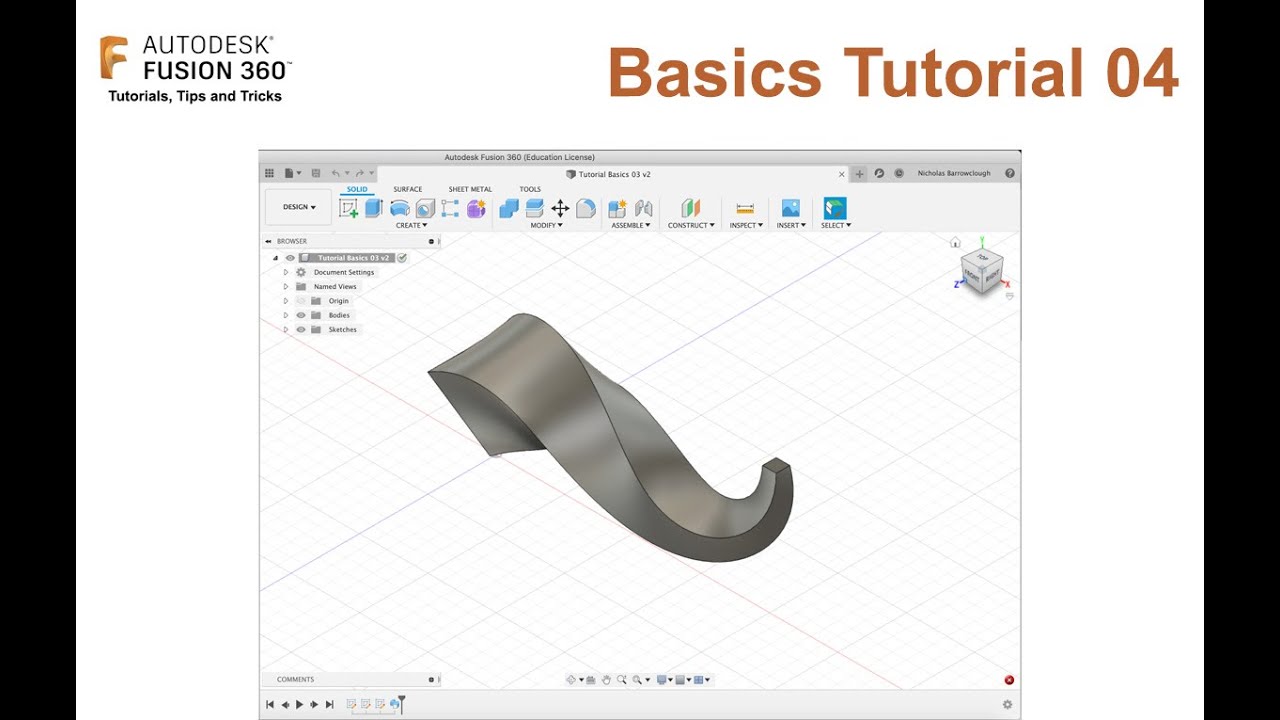
Task: Toggle activate radio button on root component
Action: (402, 258)
